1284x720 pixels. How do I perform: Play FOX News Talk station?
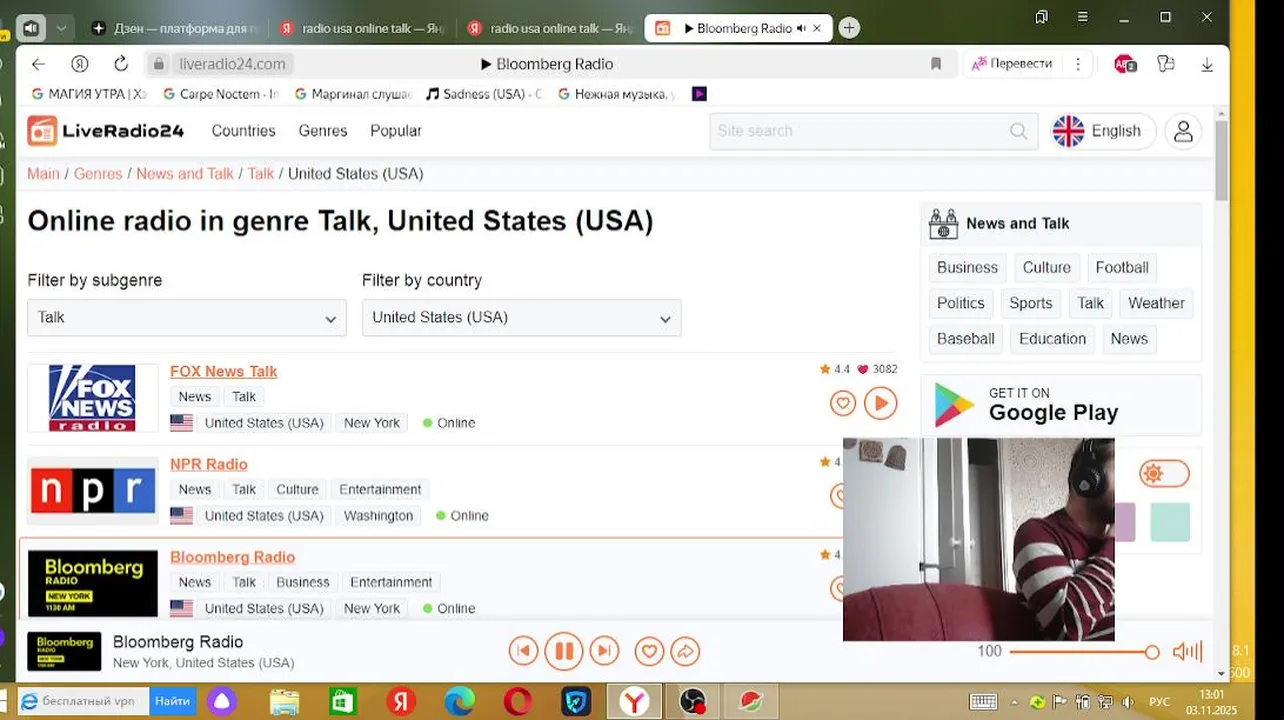point(880,403)
